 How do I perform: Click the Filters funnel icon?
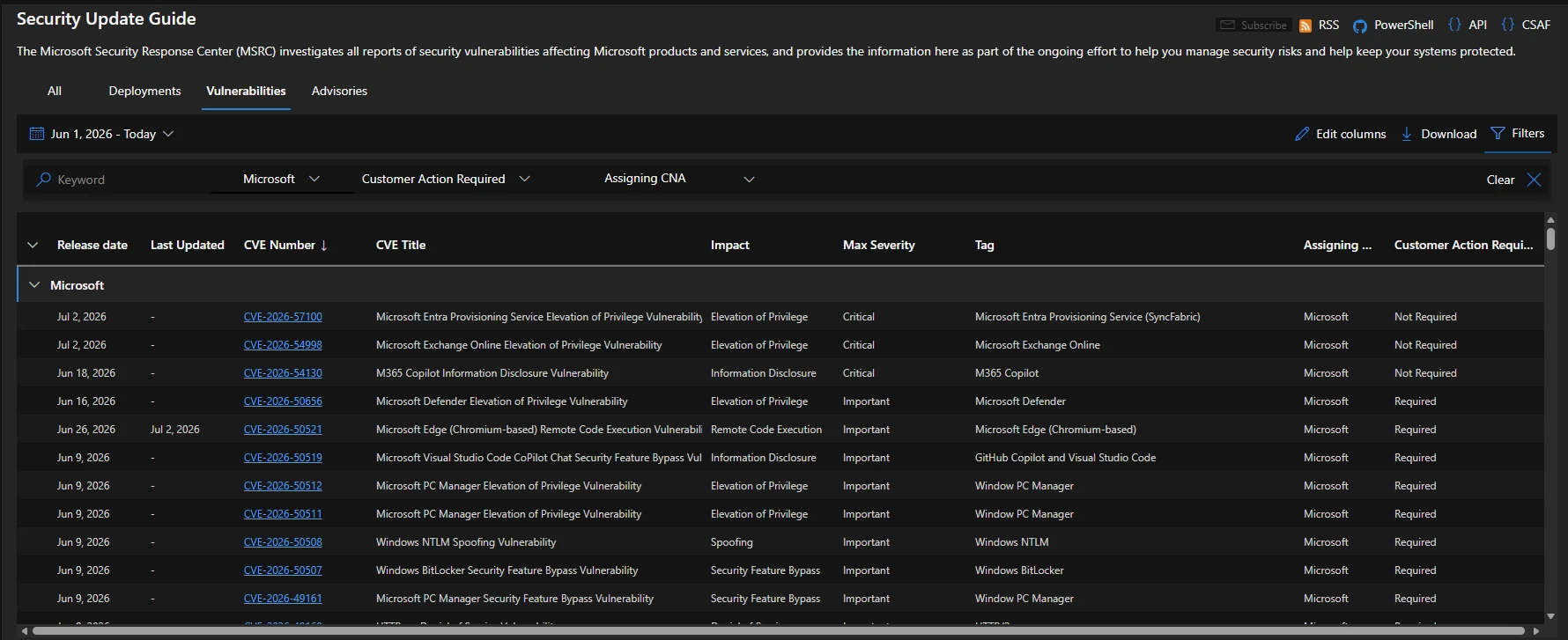[x=1498, y=133]
